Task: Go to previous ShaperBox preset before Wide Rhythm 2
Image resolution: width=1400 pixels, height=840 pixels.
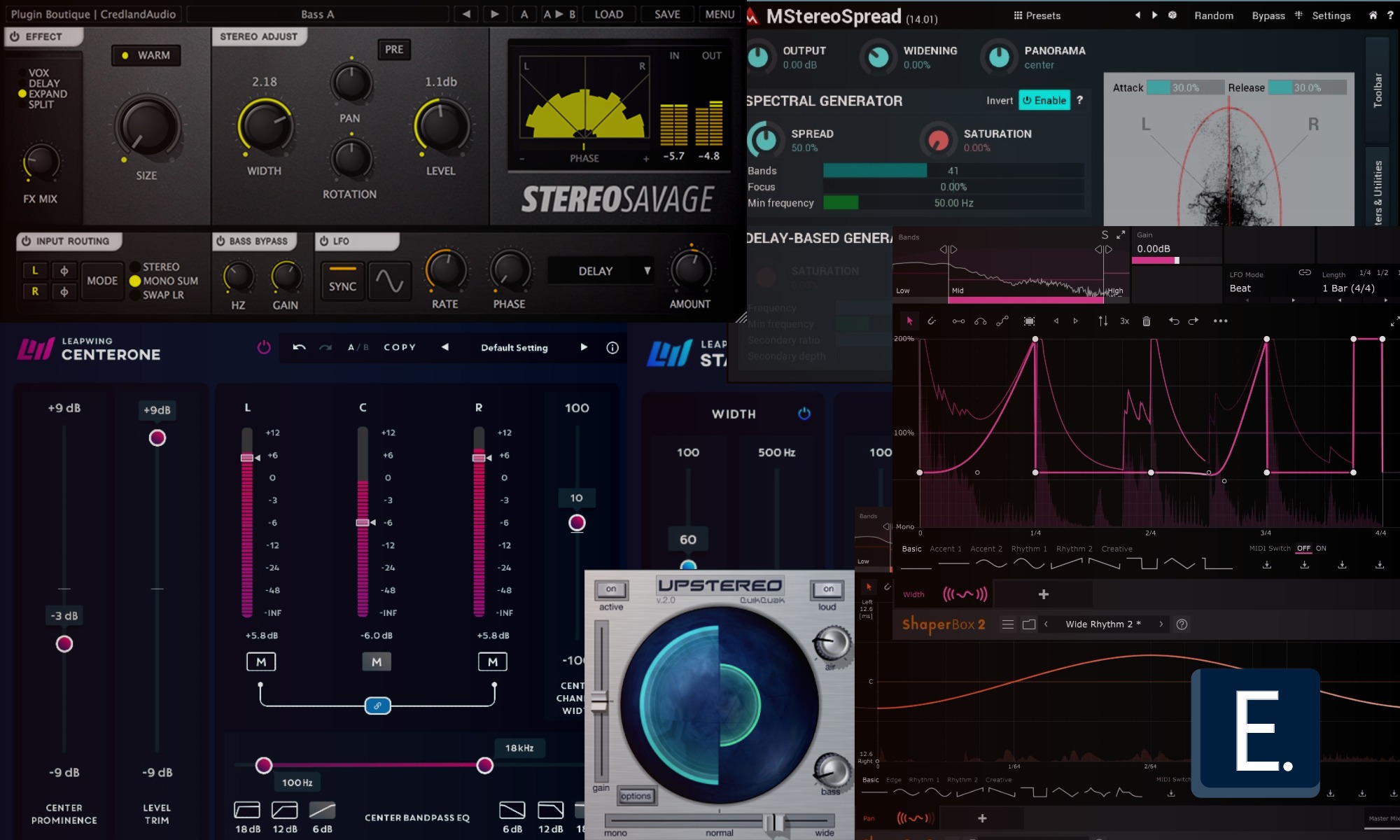Action: point(1046,624)
